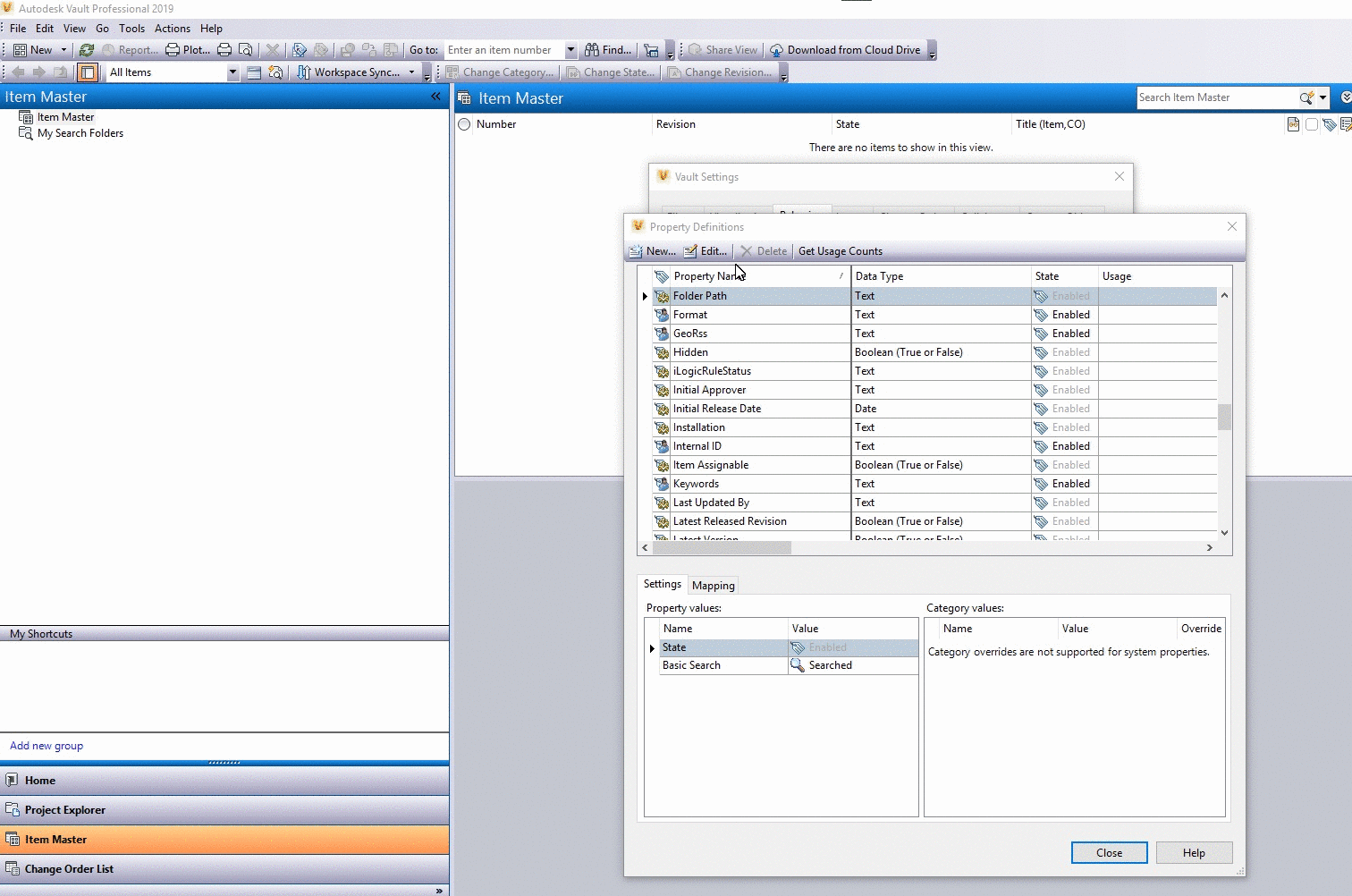
Task: Click the Add new group link
Action: point(46,746)
